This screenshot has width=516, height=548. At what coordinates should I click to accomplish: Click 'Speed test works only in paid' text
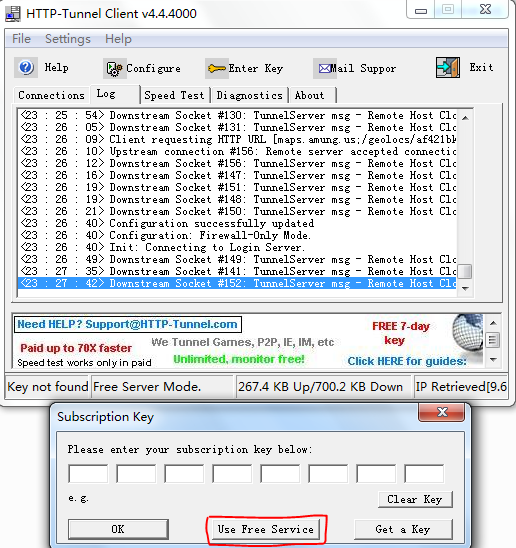[x=84, y=363]
